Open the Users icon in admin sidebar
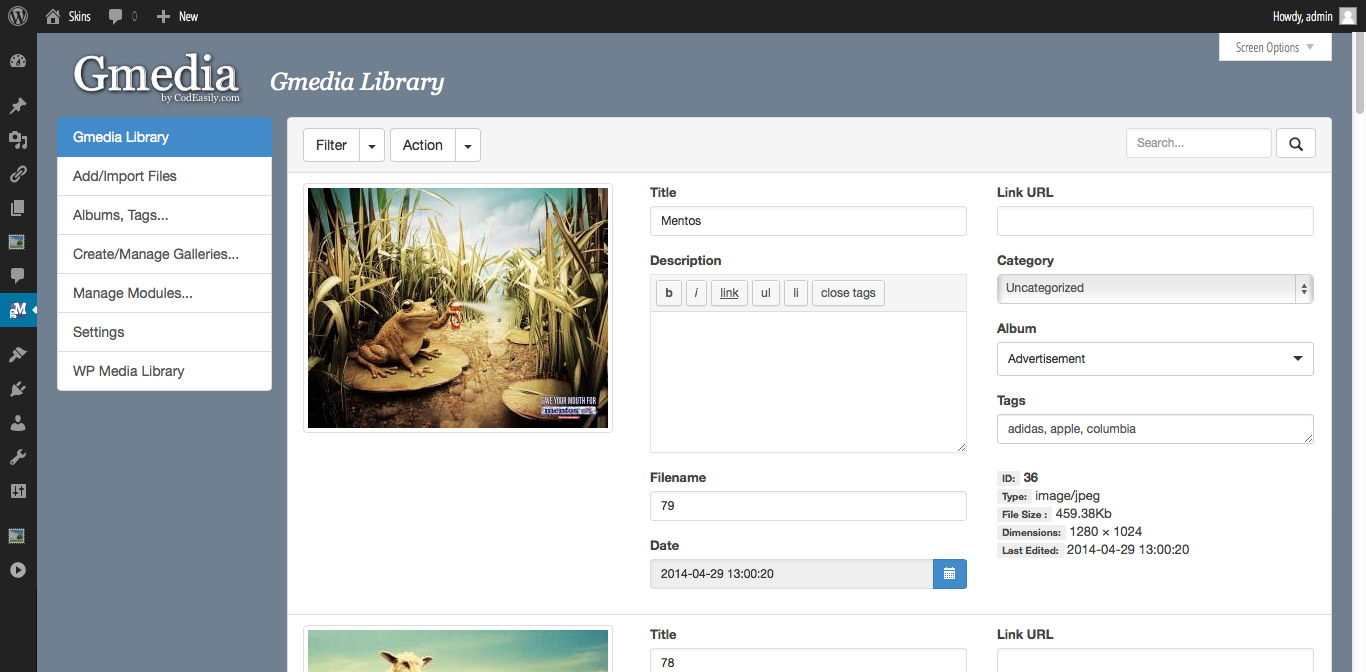Viewport: 1366px width, 672px height. tap(17, 423)
